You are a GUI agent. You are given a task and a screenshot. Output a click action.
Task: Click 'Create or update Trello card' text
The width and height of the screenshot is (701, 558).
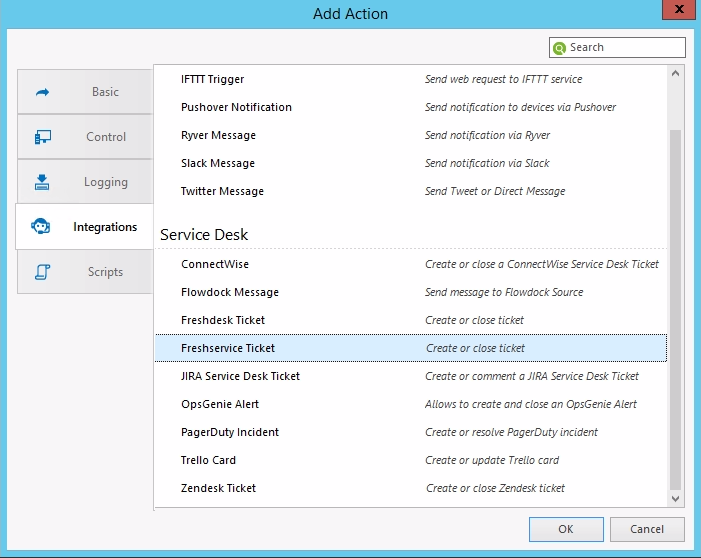click(492, 461)
